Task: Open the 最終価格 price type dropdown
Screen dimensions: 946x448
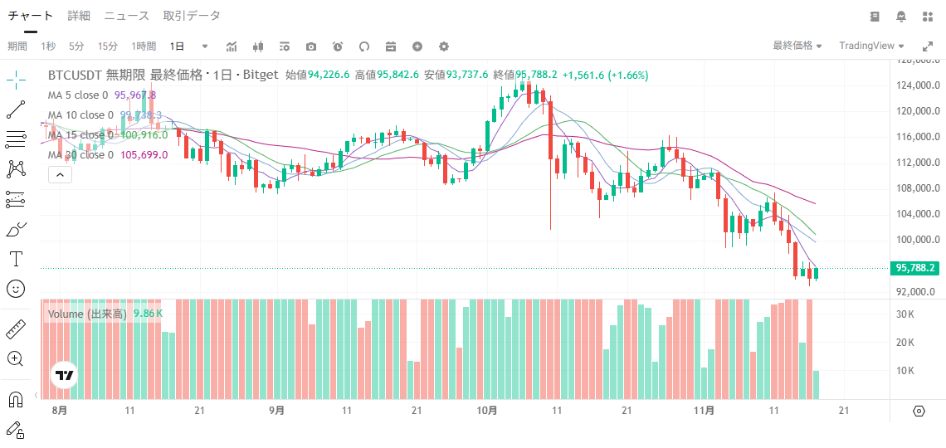Action: (x=797, y=46)
